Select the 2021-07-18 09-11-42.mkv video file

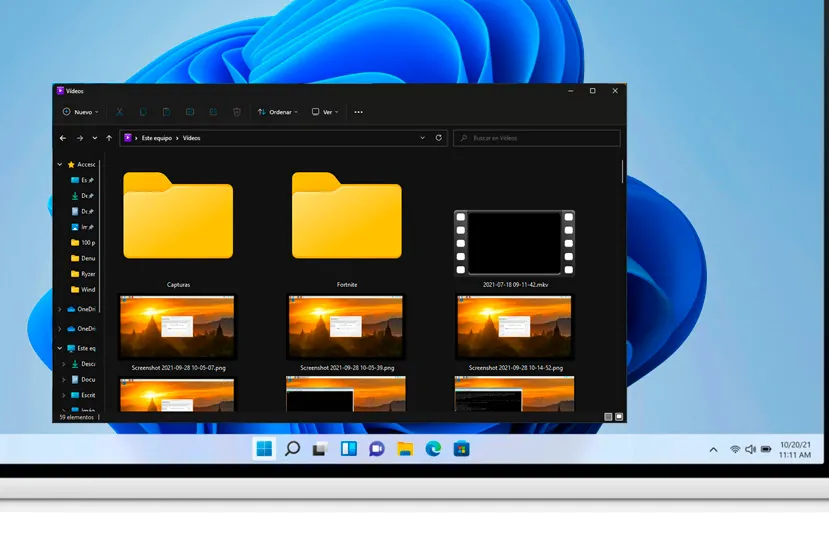(x=515, y=248)
